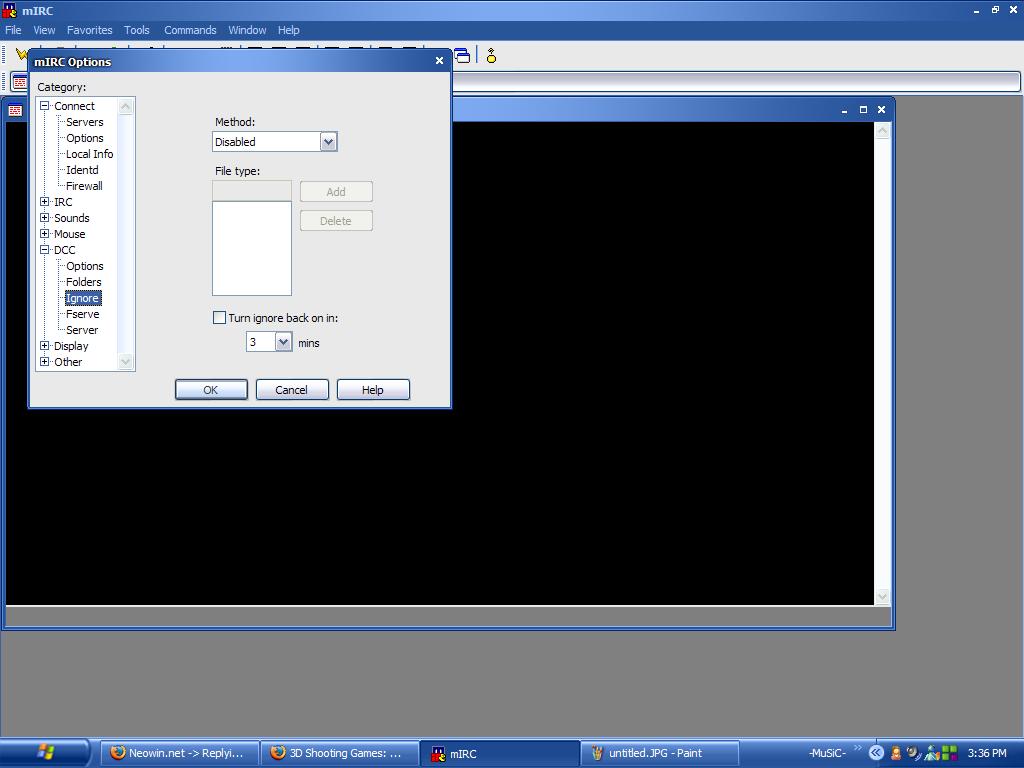Expand the IRC category tree node

44,201
